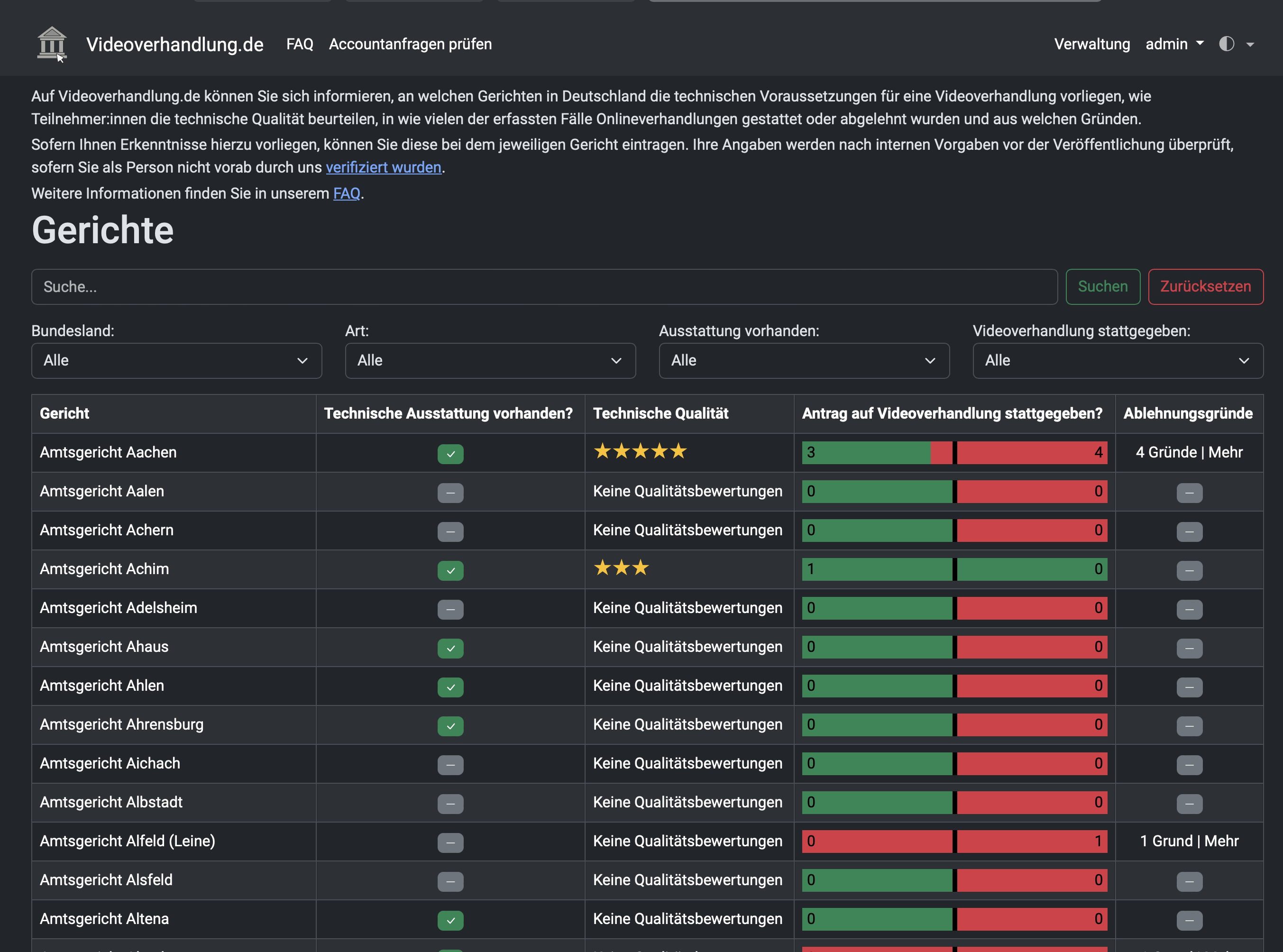The width and height of the screenshot is (1283, 952).
Task: Click the Antrag auf Videoverhandlung stattgegeben? header
Action: pos(952,413)
